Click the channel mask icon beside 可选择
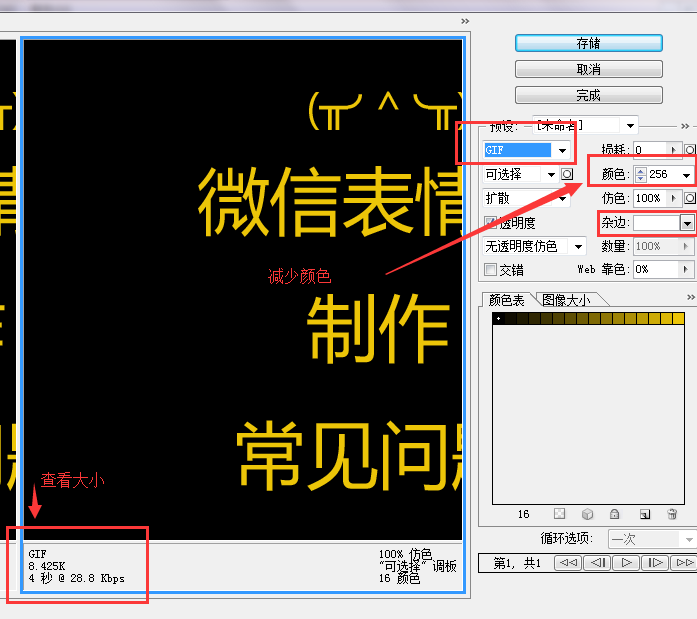Viewport: 697px width, 619px height. (x=567, y=174)
